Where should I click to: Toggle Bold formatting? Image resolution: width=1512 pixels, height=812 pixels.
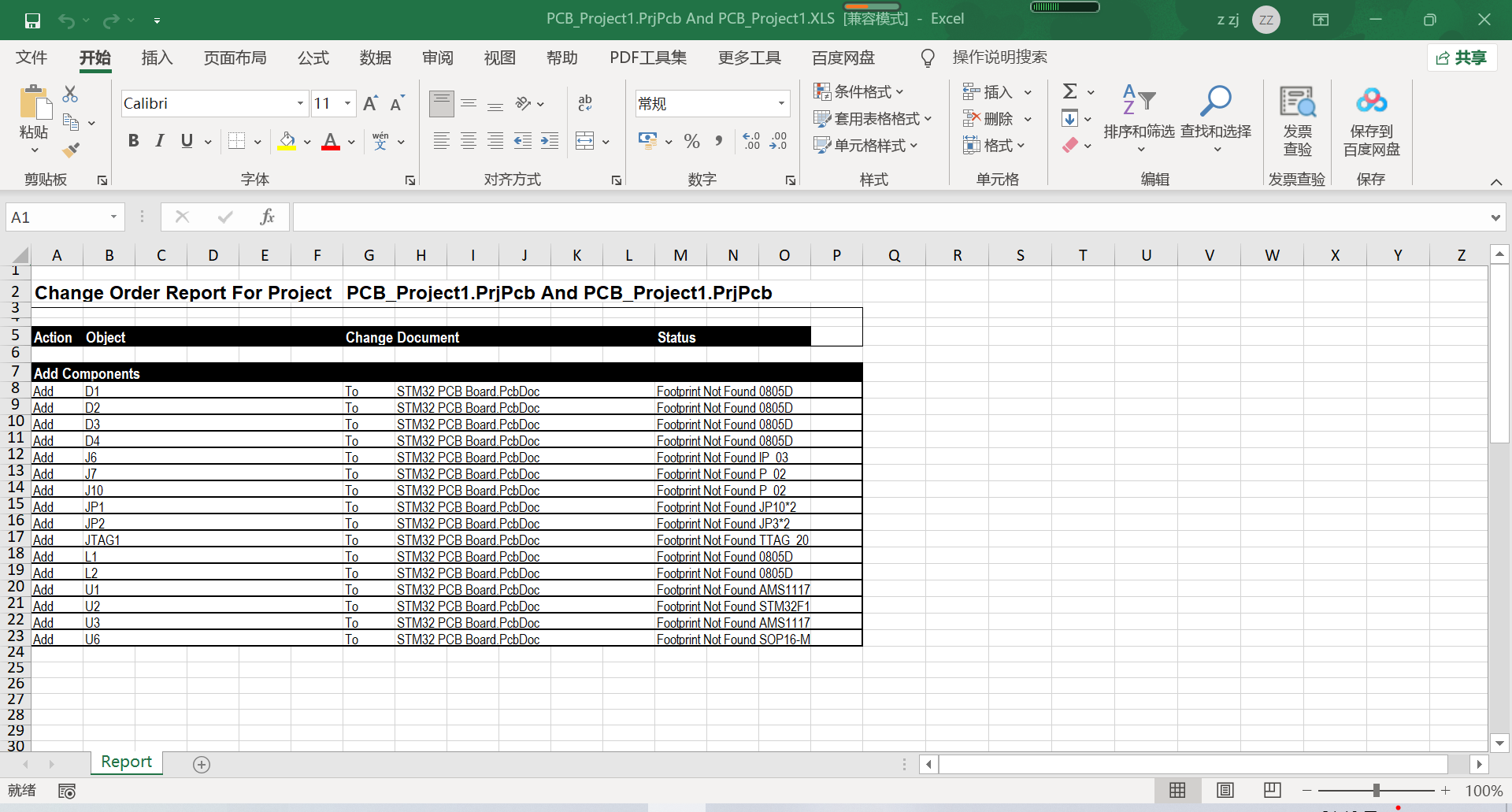click(133, 141)
